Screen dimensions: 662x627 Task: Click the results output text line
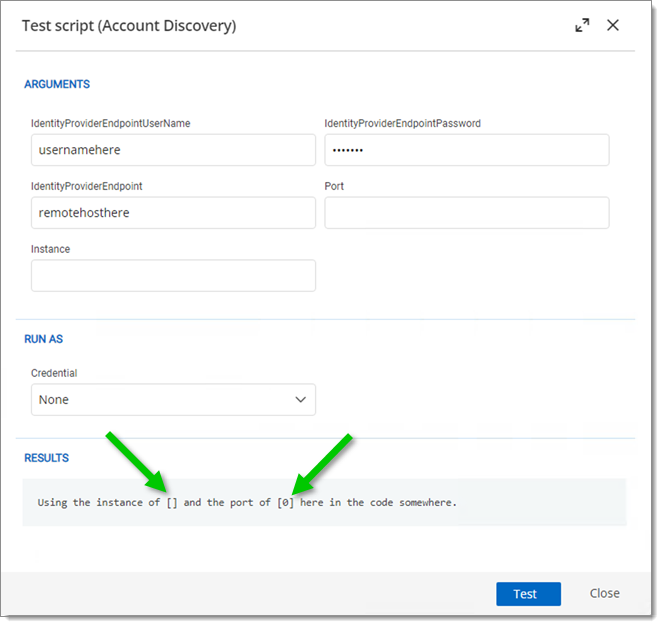pyautogui.click(x=247, y=502)
